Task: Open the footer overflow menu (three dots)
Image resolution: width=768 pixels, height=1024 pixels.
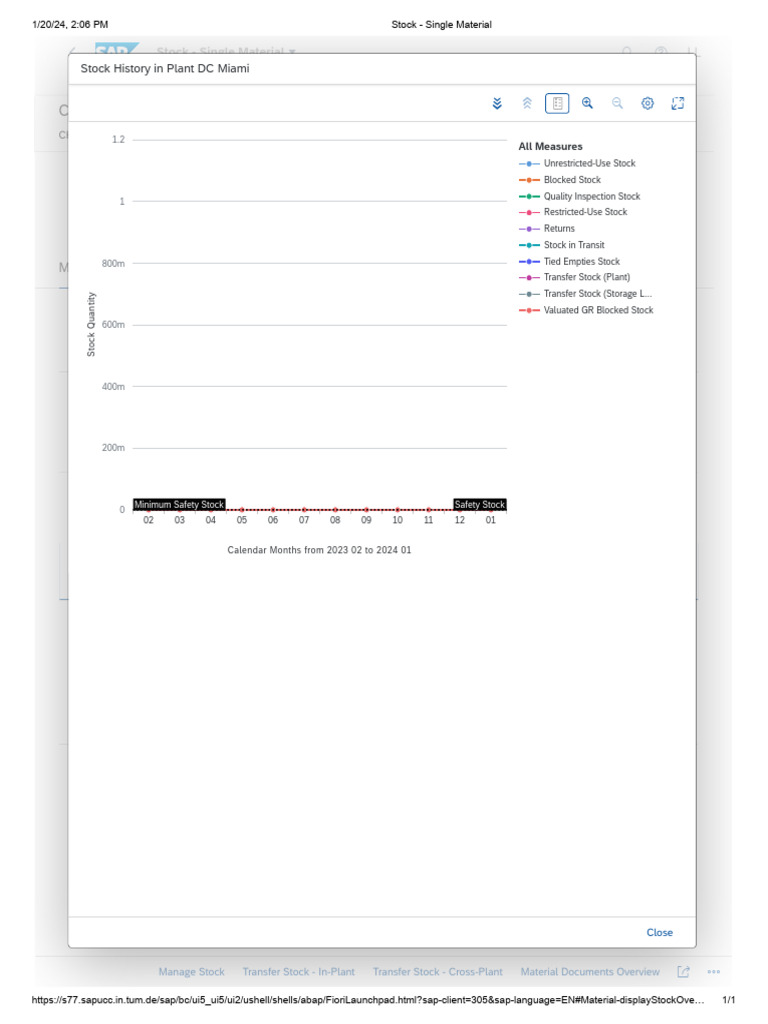Action: (713, 971)
